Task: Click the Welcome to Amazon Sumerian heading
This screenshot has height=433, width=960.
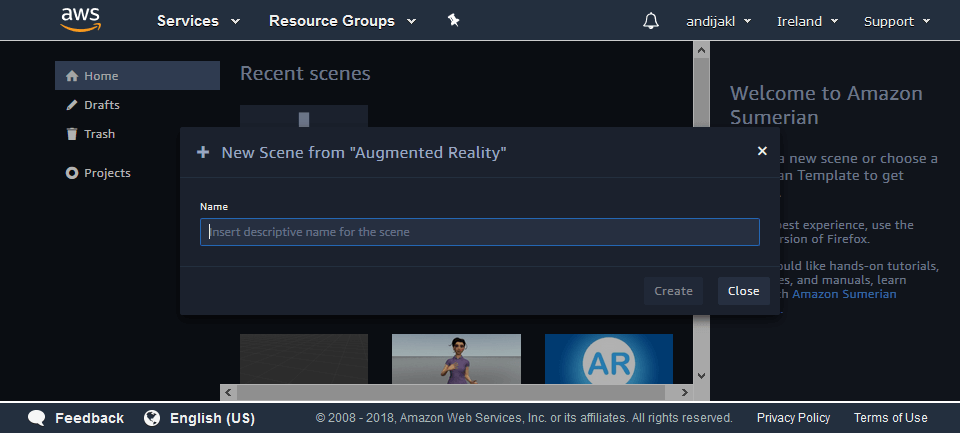Action: 826,105
